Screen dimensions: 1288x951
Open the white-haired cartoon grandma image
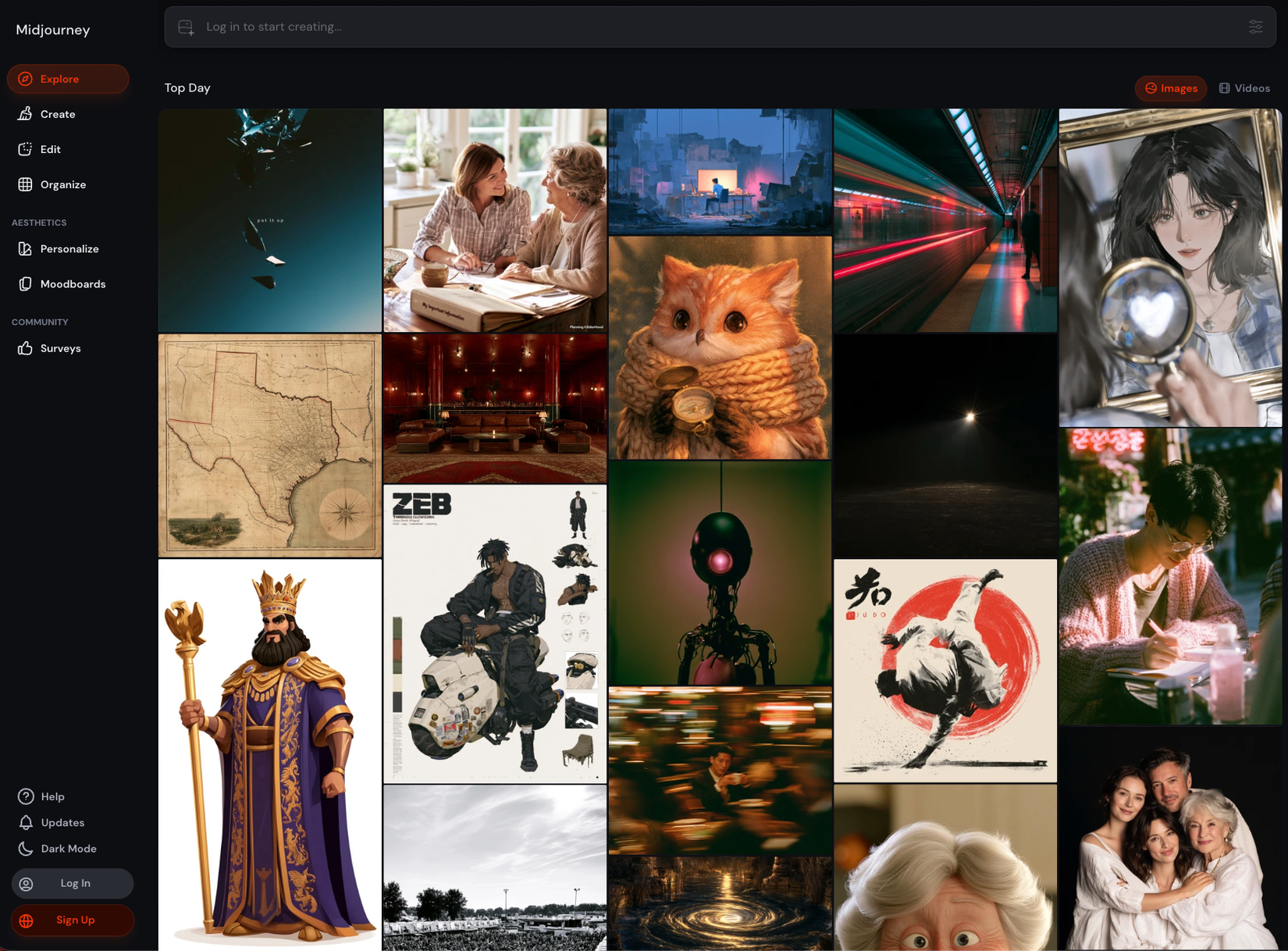coord(945,868)
